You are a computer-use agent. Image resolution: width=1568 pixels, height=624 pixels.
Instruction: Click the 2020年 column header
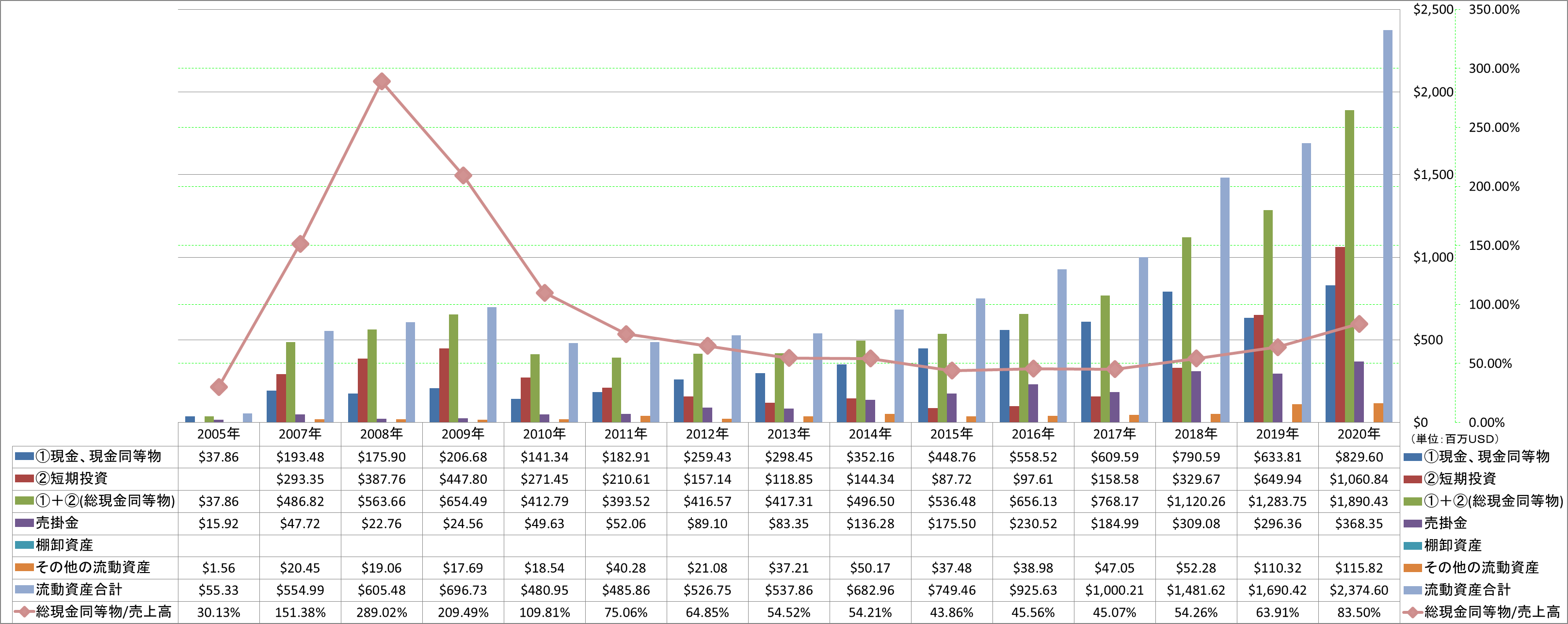[1359, 434]
